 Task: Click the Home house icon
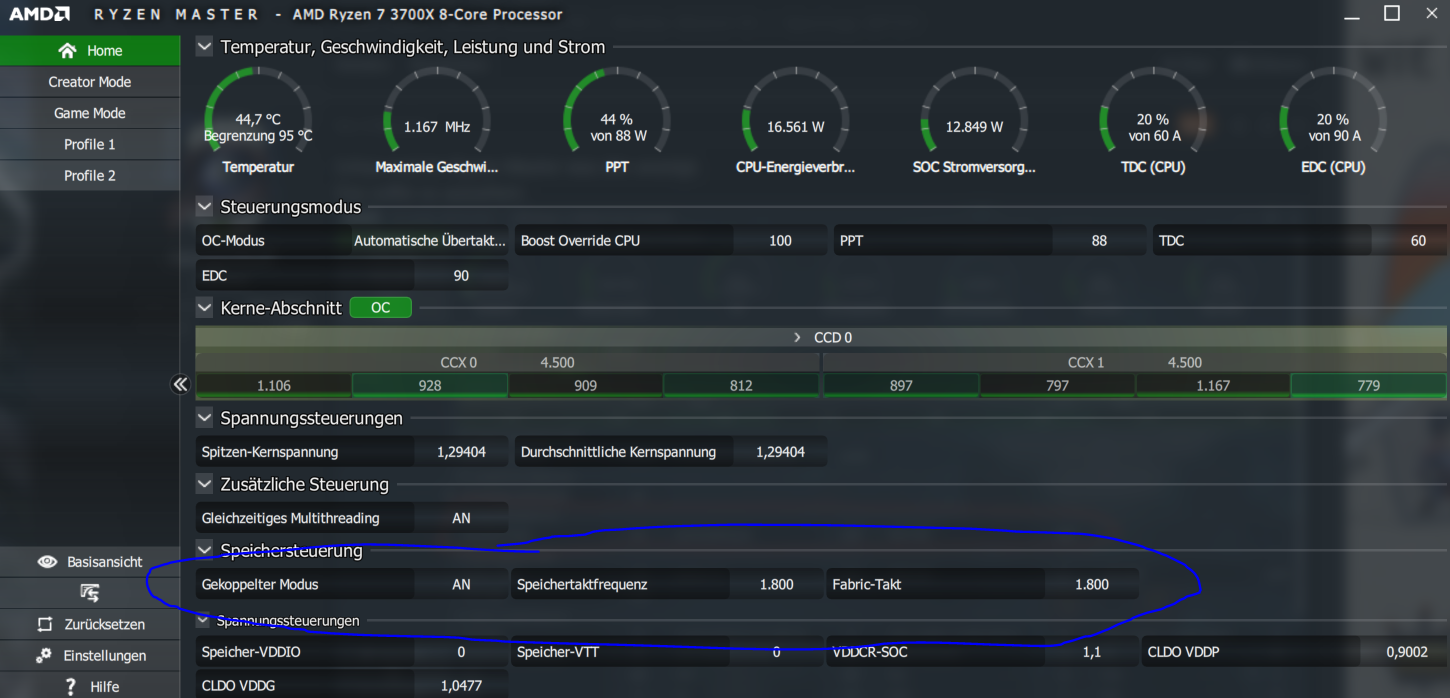(x=67, y=50)
